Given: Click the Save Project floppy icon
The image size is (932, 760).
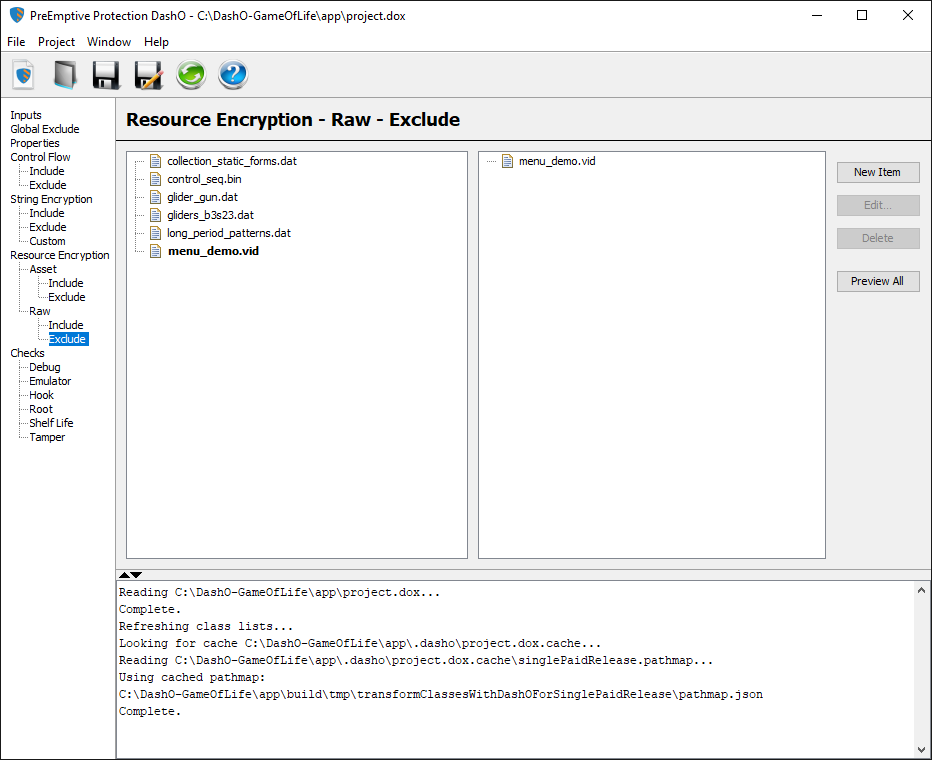Looking at the screenshot, I should click(x=106, y=75).
